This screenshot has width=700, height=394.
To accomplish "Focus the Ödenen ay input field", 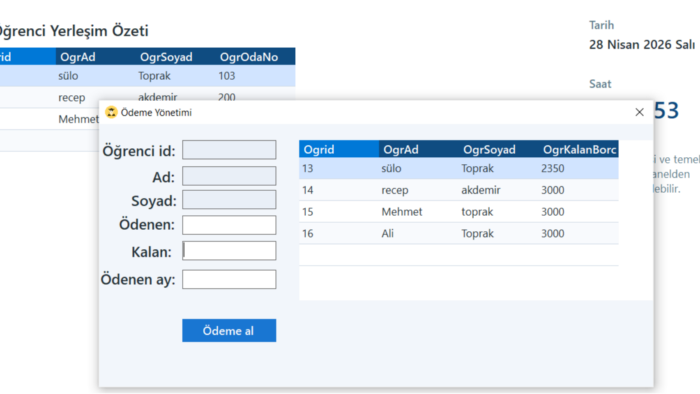I will click(229, 279).
